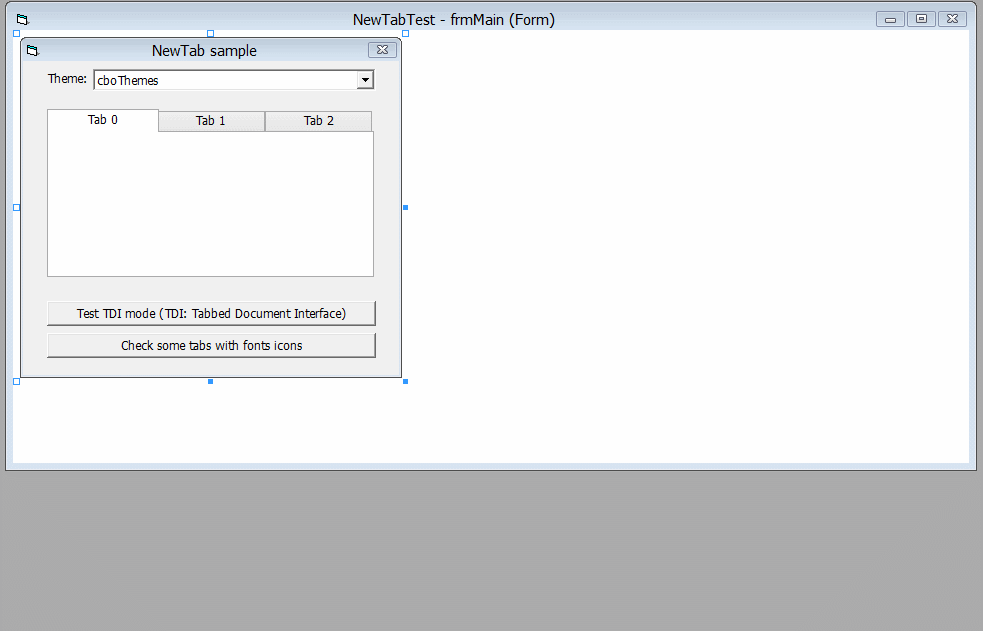The image size is (983, 631).
Task: Minimize the NewTabTest frmMain designer window
Action: [890, 19]
